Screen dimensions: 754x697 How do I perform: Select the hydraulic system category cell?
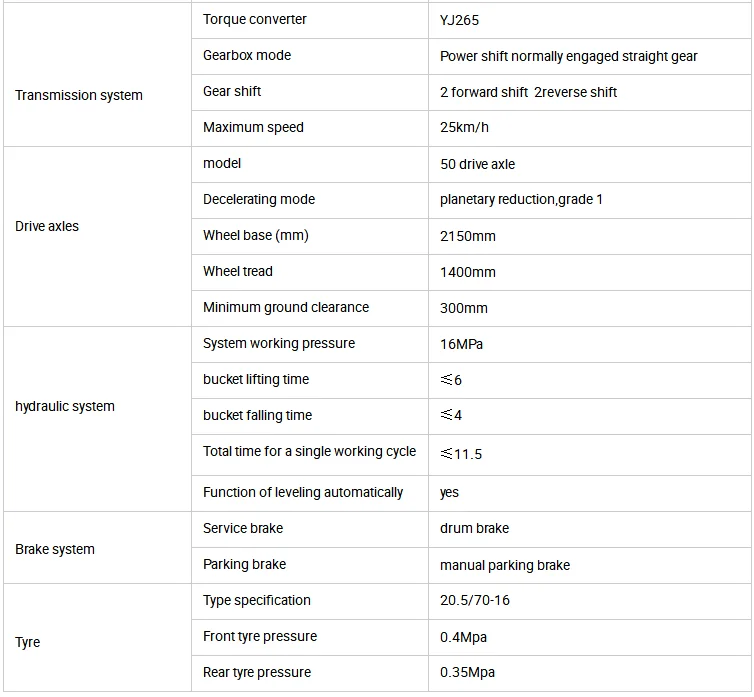coord(65,406)
